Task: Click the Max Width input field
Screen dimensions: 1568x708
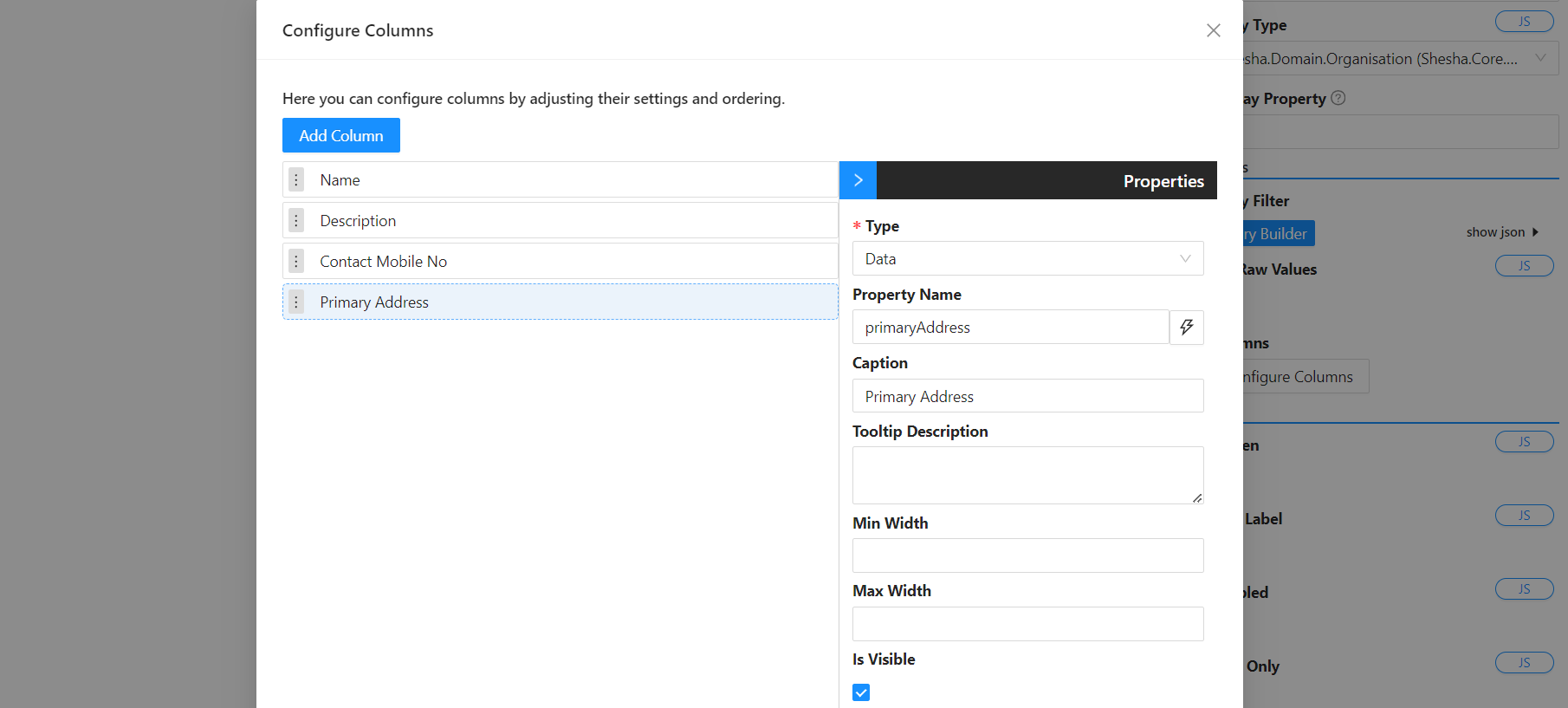Action: 1028,624
